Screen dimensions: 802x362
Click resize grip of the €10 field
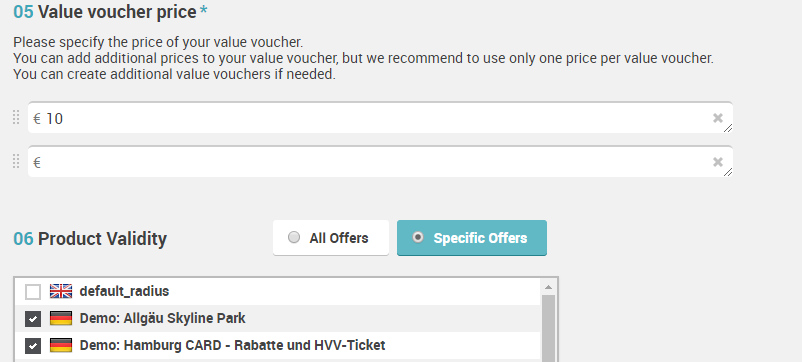(728, 128)
